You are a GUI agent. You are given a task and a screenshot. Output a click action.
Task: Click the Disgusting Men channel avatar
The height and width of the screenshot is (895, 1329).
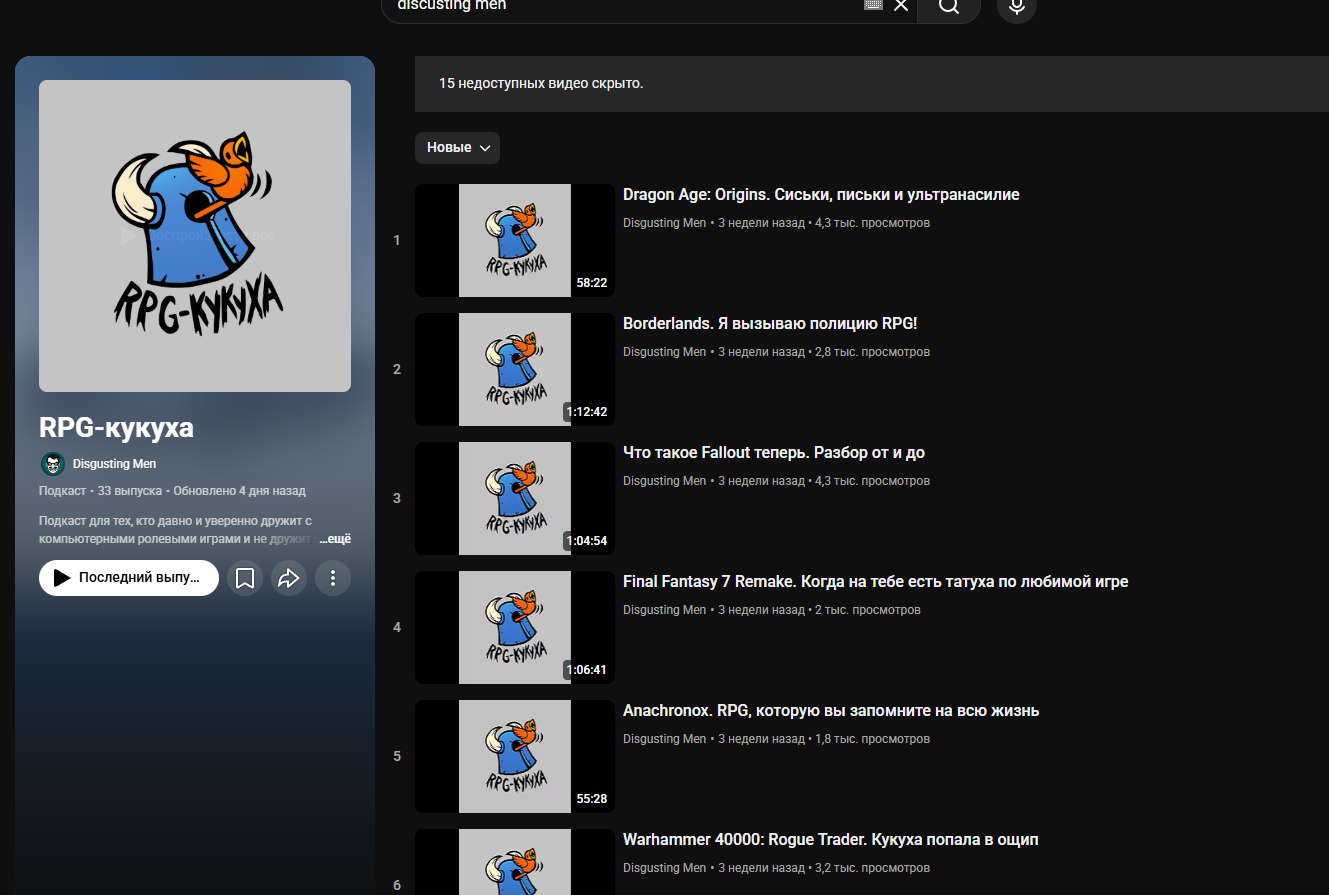[53, 464]
